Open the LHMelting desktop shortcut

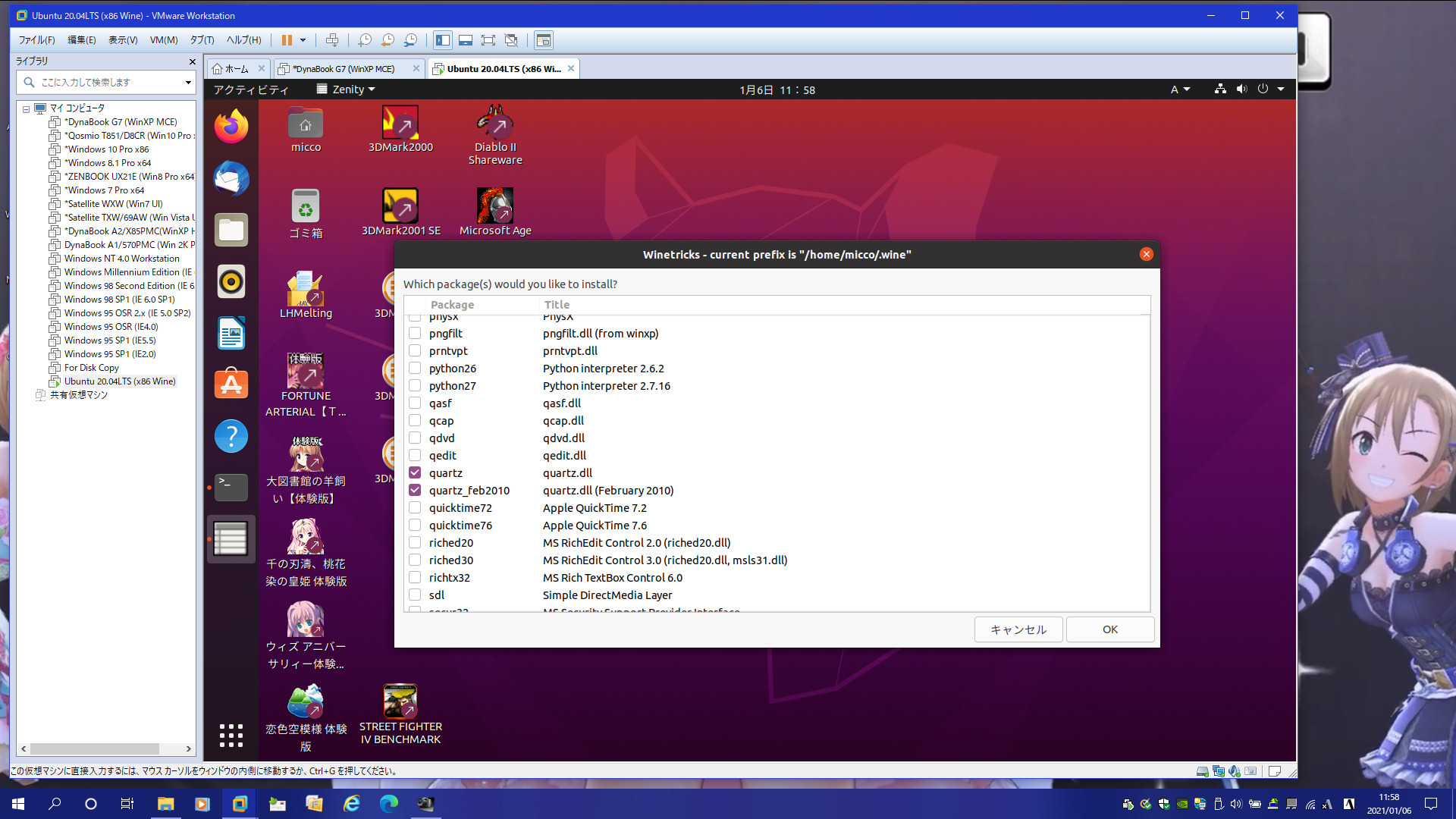tap(306, 295)
